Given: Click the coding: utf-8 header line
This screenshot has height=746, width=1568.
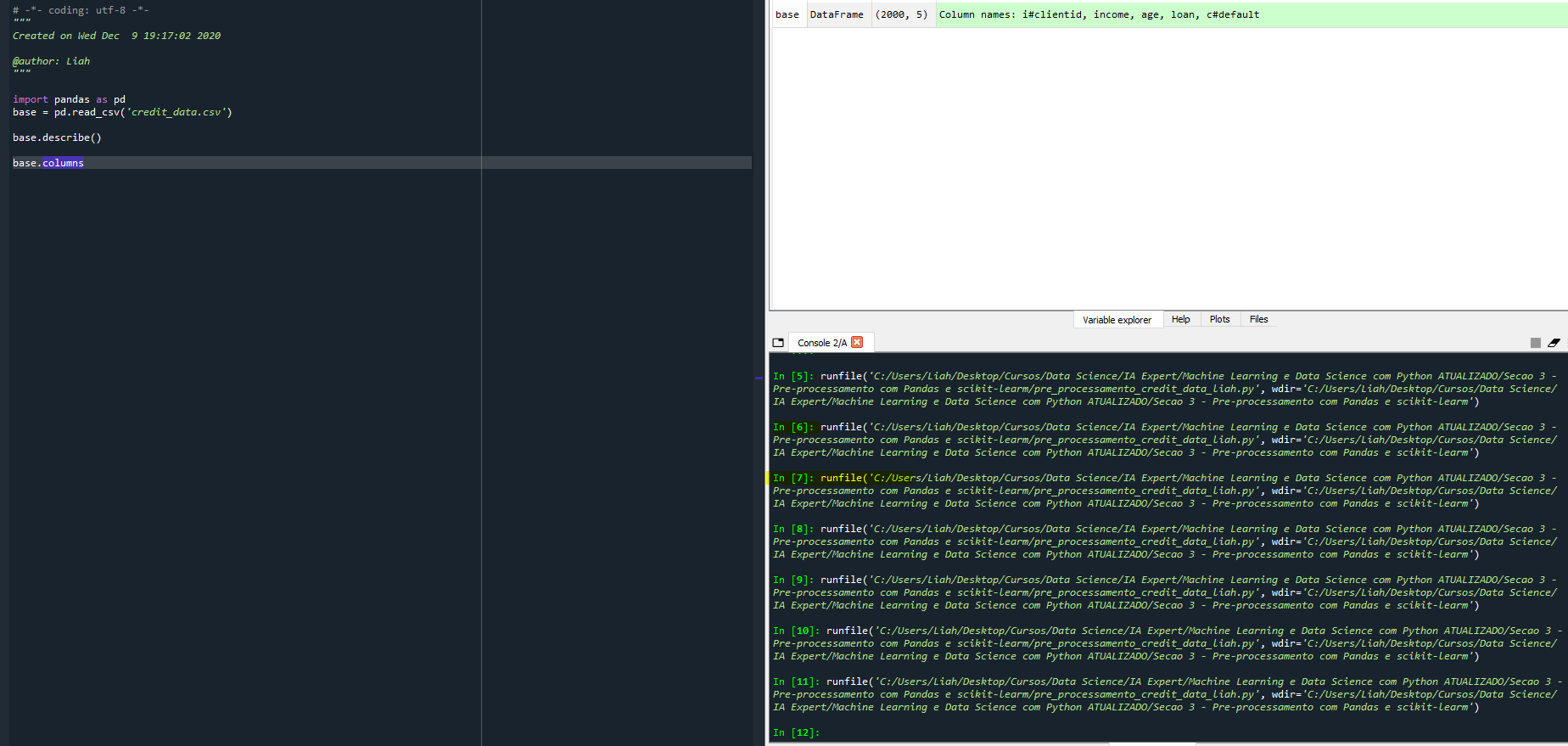Looking at the screenshot, I should point(81,10).
